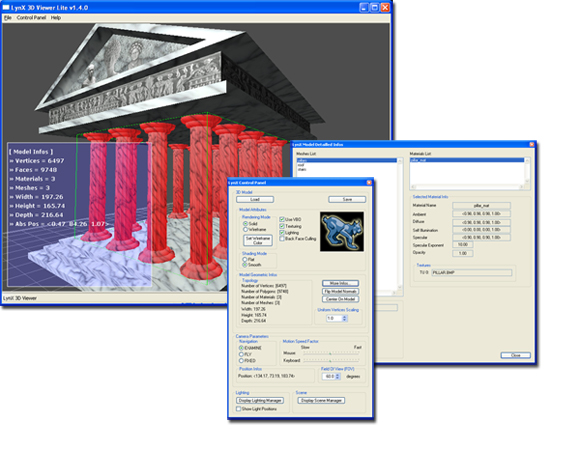
Task: Click the Field Of View degrees field
Action: pyautogui.click(x=328, y=376)
